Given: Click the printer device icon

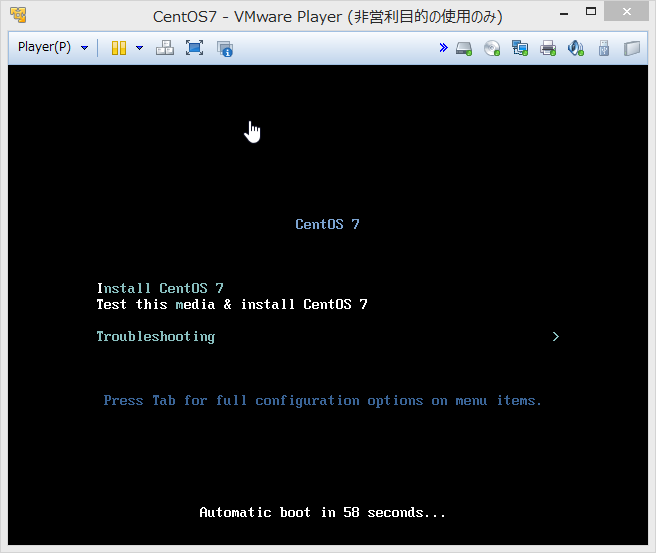Looking at the screenshot, I should pyautogui.click(x=548, y=48).
